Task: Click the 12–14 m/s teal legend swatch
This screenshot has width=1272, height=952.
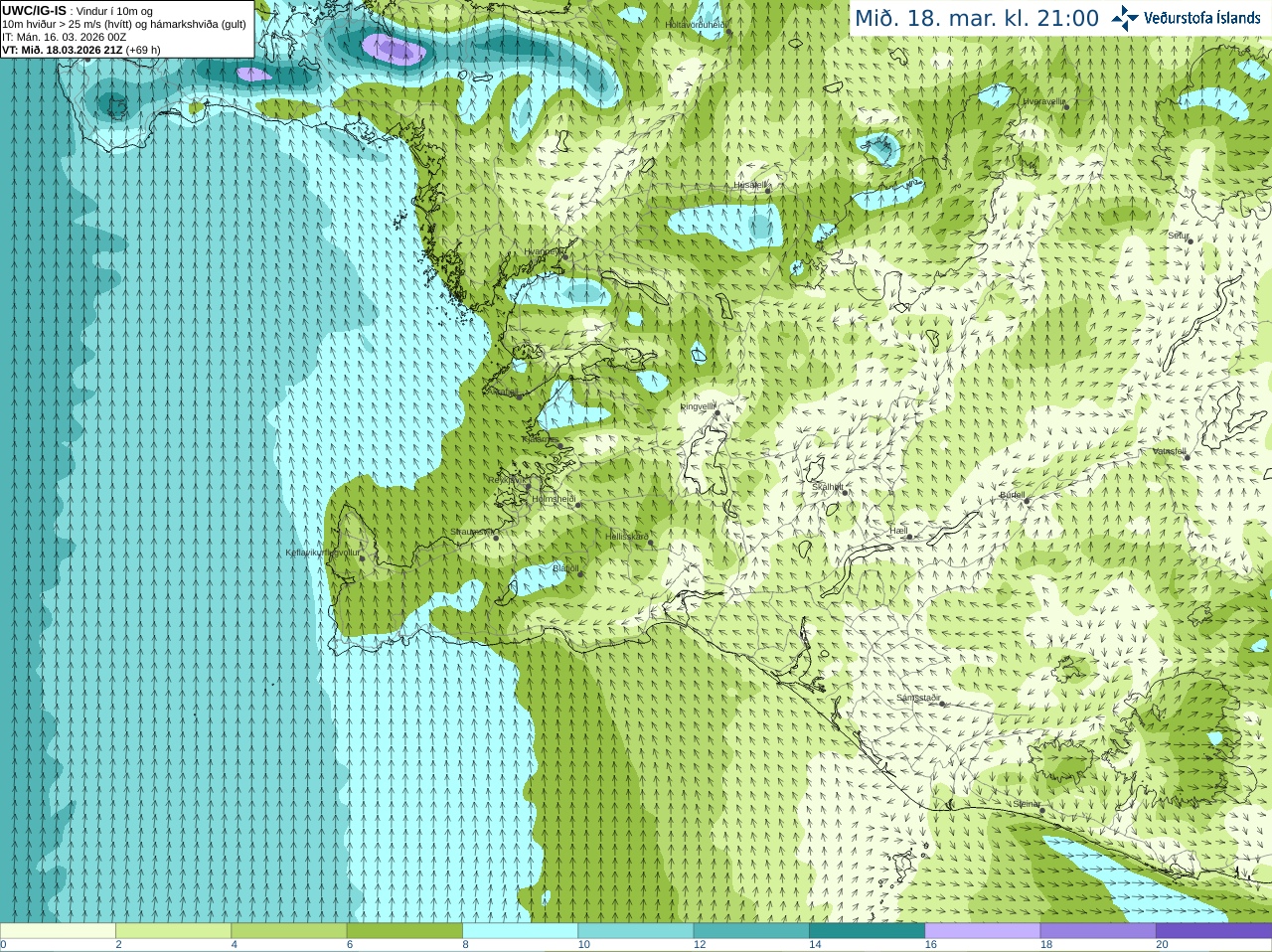Action: [751, 931]
